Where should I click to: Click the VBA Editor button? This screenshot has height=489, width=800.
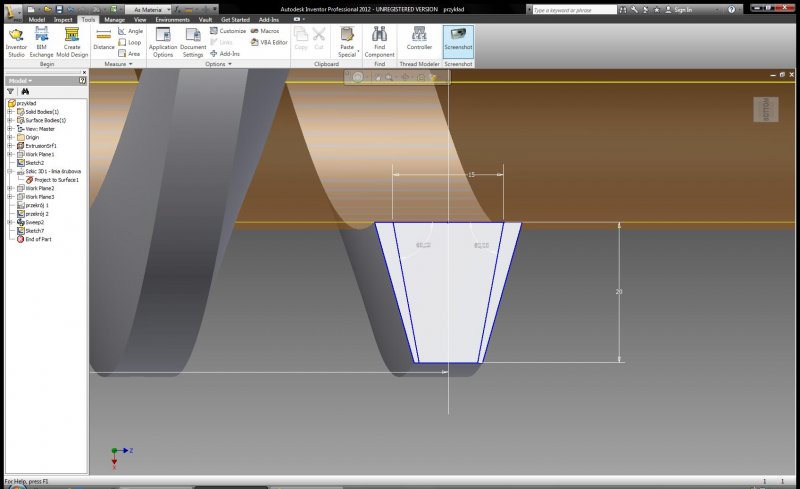[268, 42]
